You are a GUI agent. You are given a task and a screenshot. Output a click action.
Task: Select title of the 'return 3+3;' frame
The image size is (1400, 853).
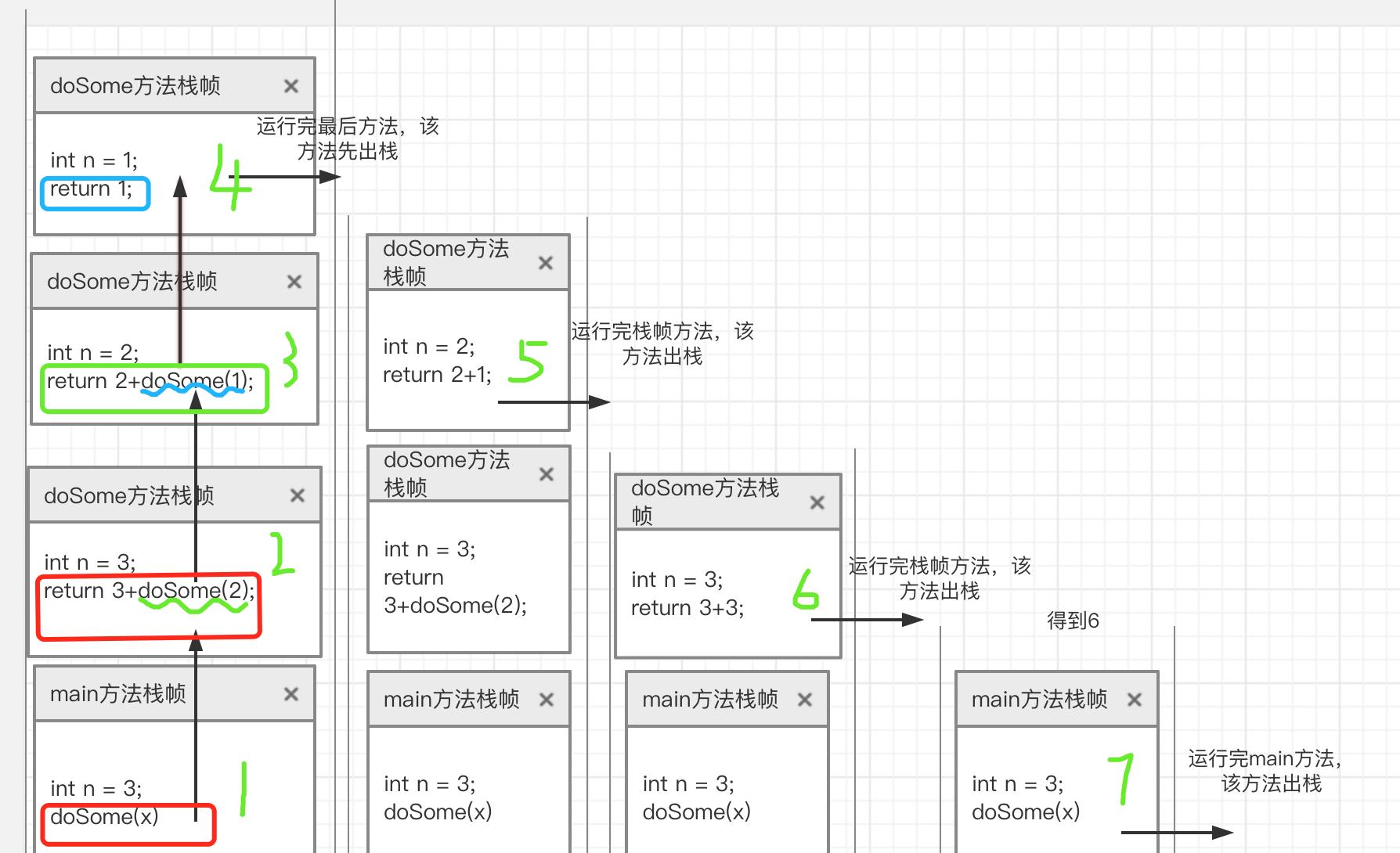[x=705, y=502]
